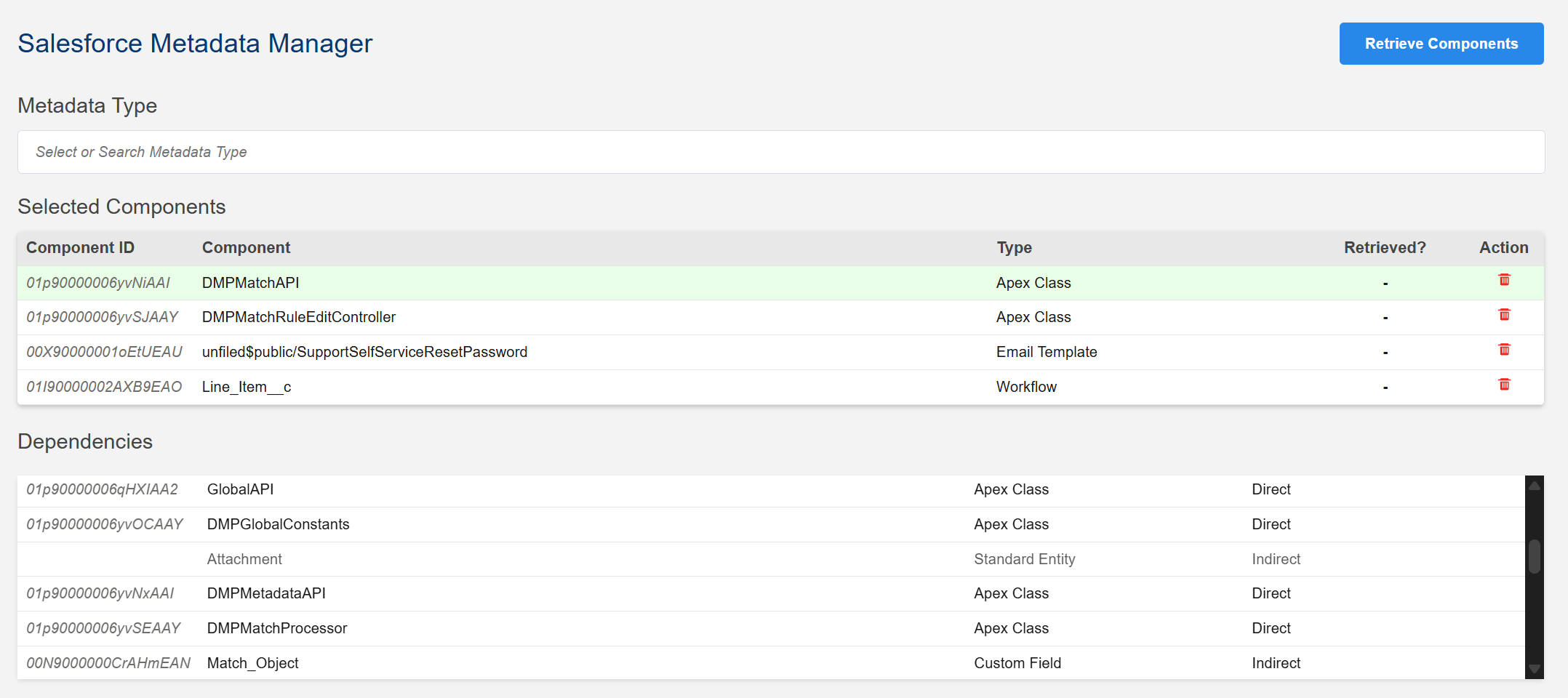Image resolution: width=1568 pixels, height=698 pixels.
Task: Click Indirect label in Attachment row
Action: click(1276, 559)
